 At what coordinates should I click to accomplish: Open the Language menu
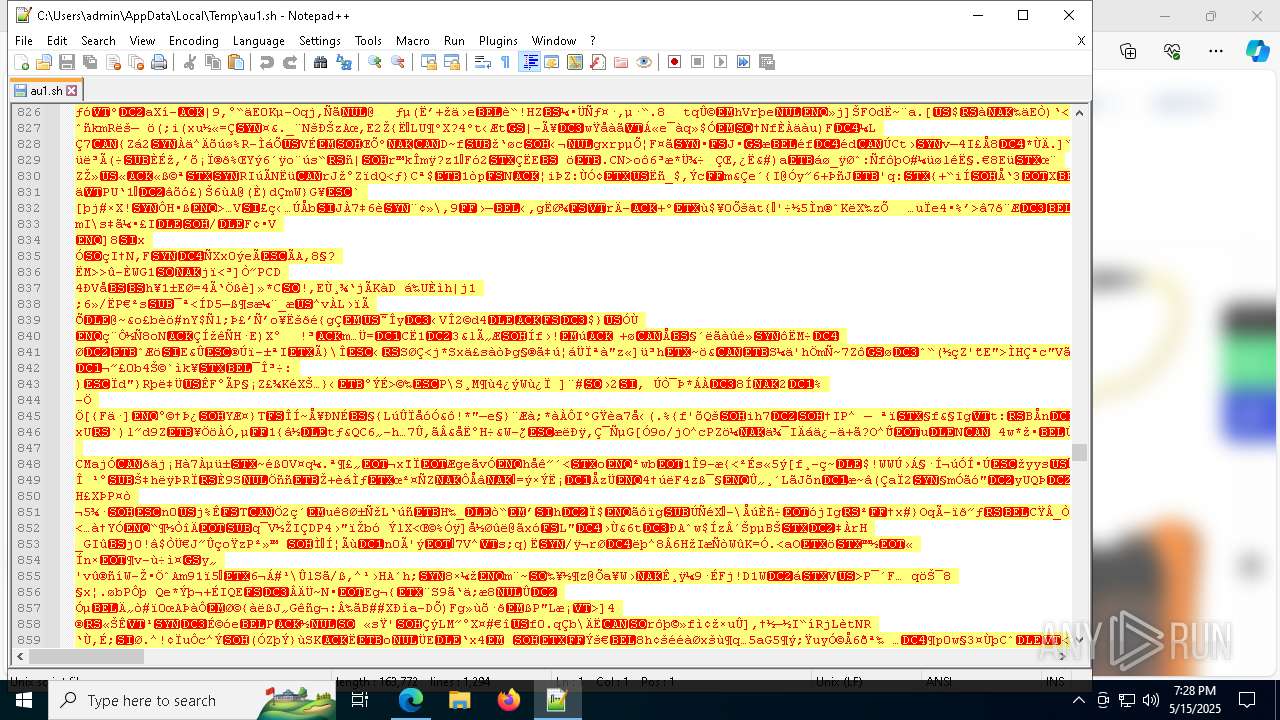259,41
